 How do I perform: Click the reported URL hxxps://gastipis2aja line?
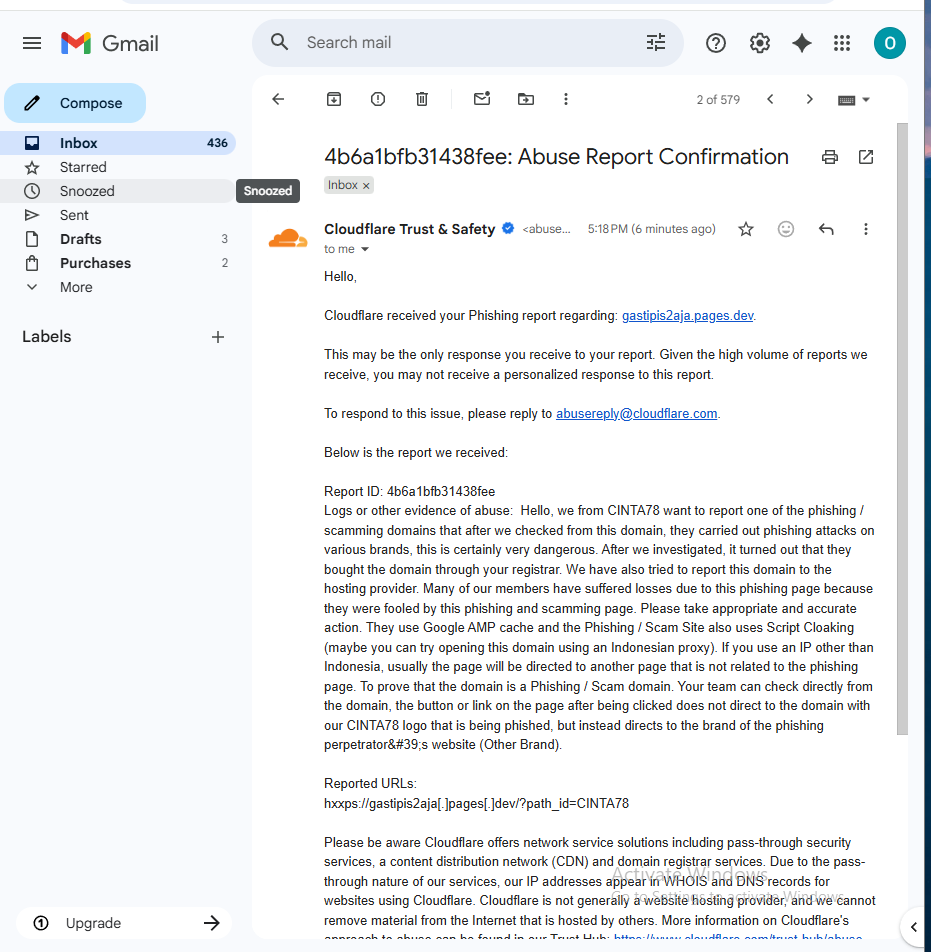click(x=476, y=803)
